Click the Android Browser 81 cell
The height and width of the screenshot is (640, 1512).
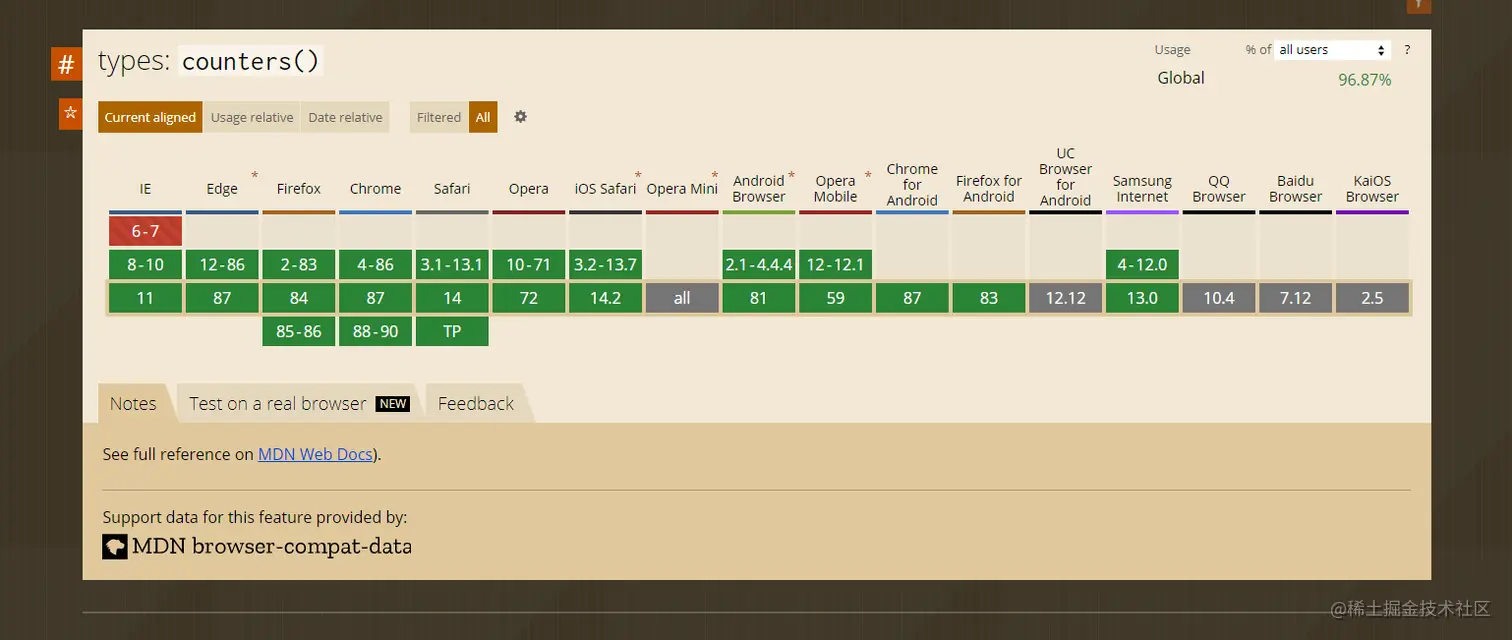pyautogui.click(x=759, y=298)
